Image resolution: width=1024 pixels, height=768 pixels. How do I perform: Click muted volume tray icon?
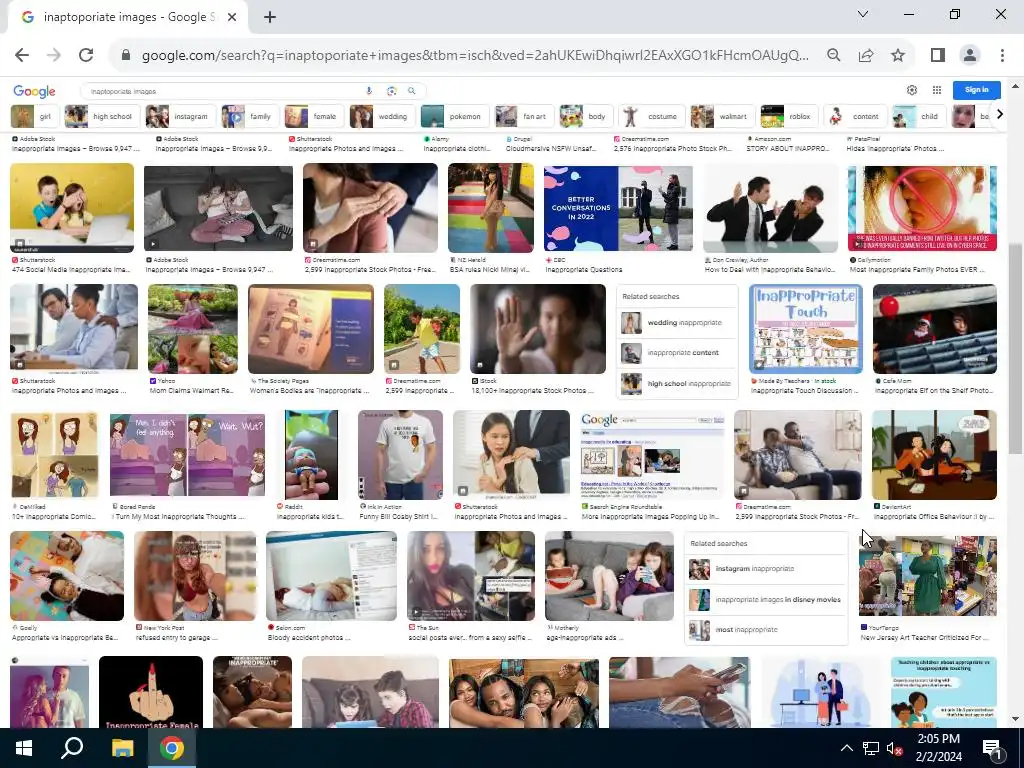click(893, 748)
